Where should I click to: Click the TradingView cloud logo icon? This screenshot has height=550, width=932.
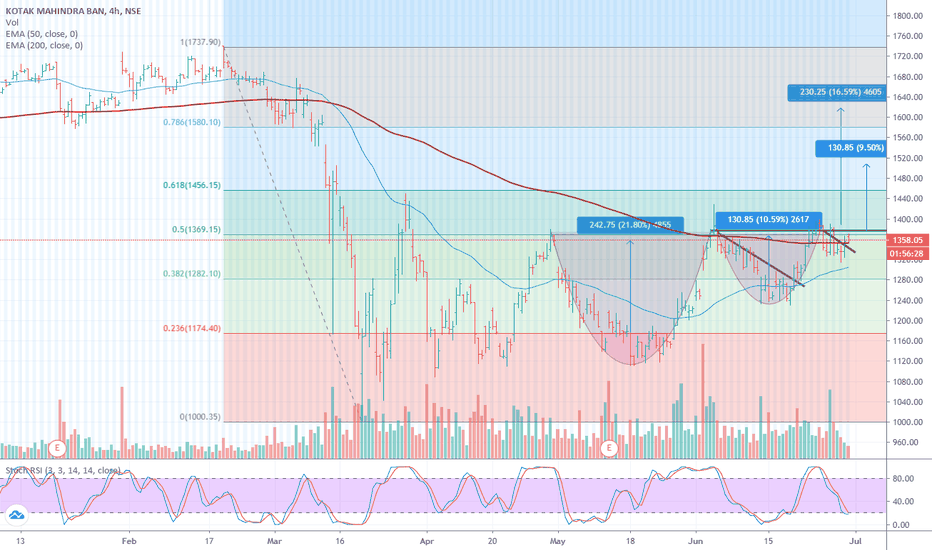pyautogui.click(x=16, y=515)
